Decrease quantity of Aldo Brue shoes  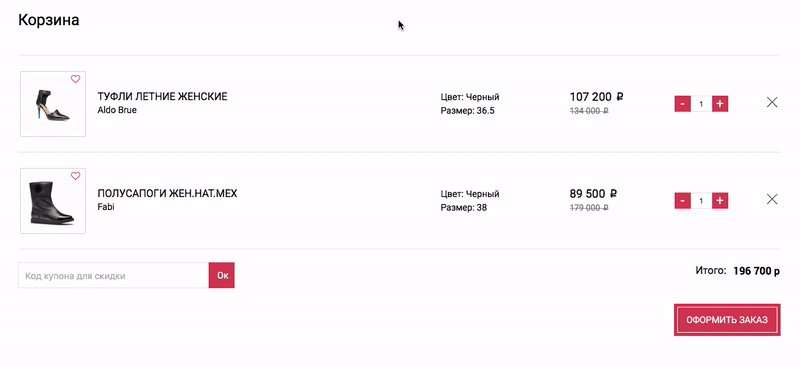(683, 104)
